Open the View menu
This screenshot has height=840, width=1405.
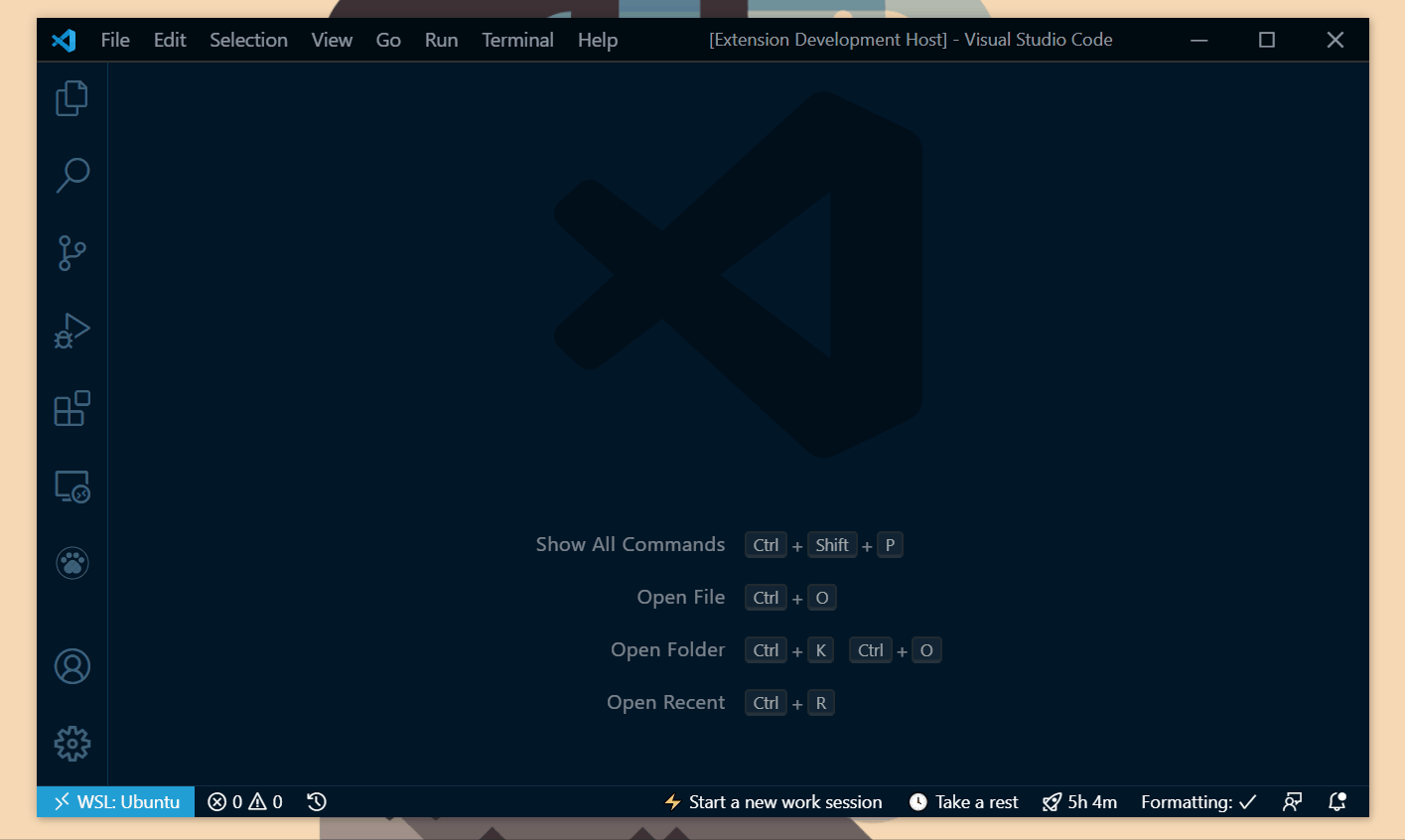(332, 40)
